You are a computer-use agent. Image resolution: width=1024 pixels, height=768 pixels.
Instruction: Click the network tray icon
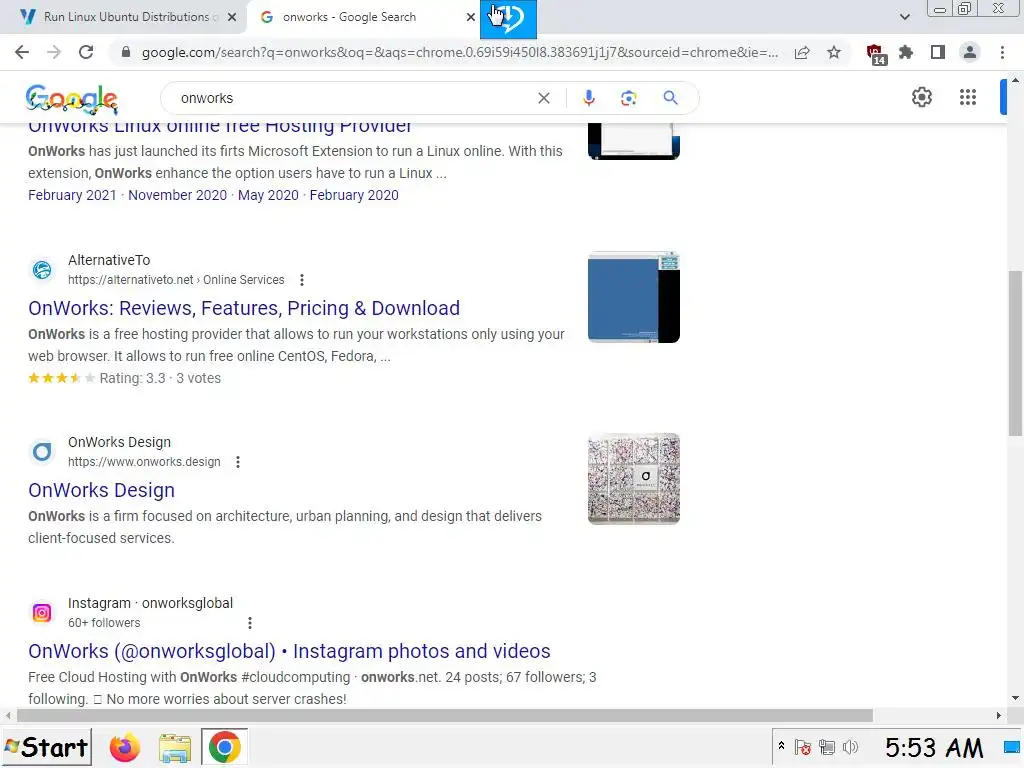coord(827,747)
